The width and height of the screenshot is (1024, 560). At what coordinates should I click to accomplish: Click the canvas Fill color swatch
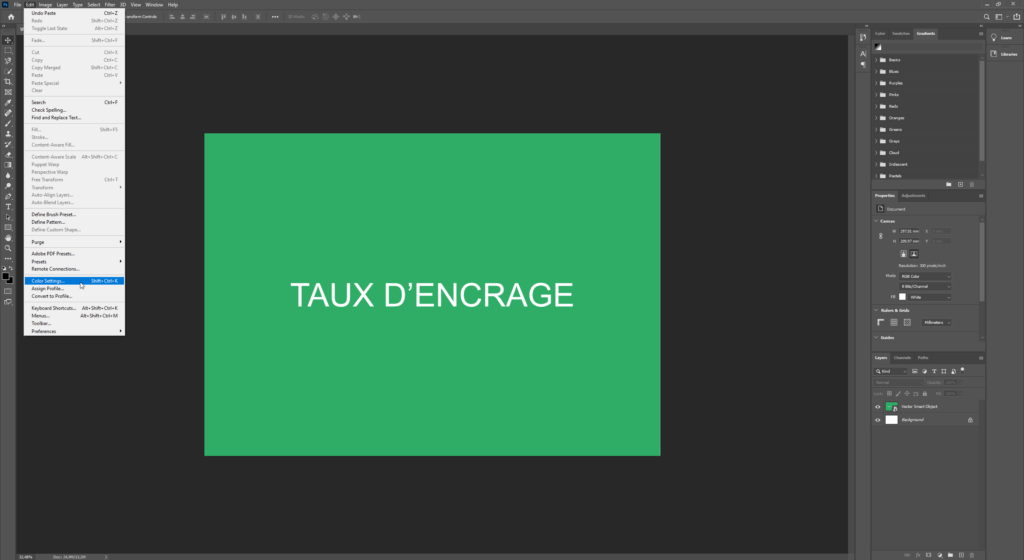click(x=903, y=297)
